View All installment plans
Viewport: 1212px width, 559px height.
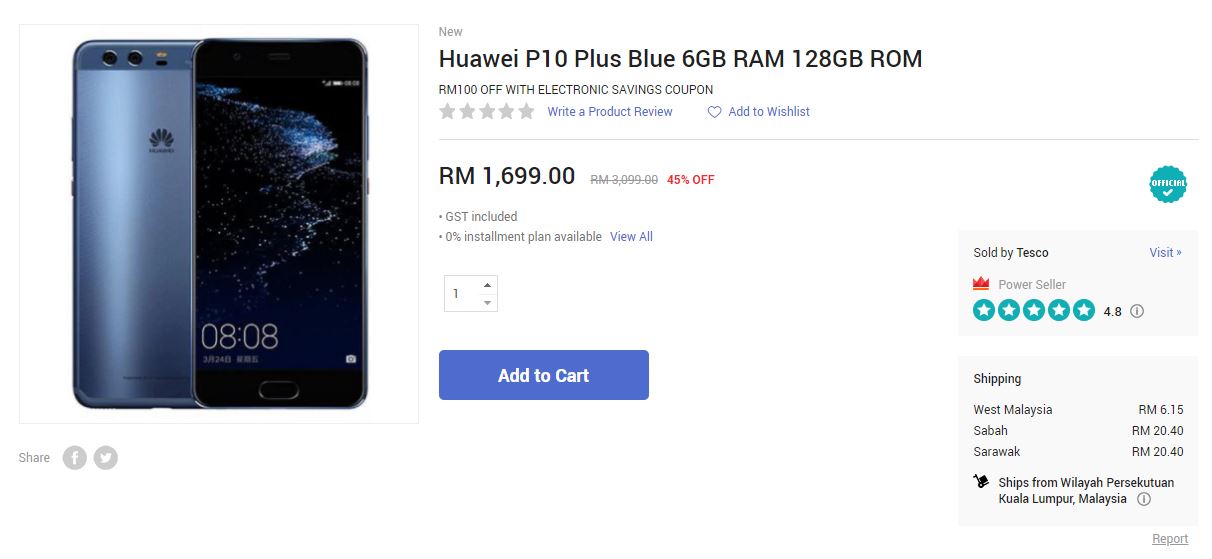pyautogui.click(x=631, y=237)
